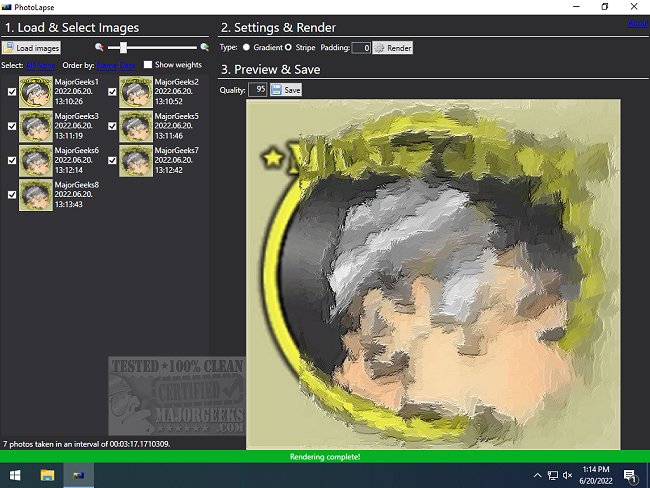Open the notification center icon
The image size is (650, 488).
coord(630,476)
